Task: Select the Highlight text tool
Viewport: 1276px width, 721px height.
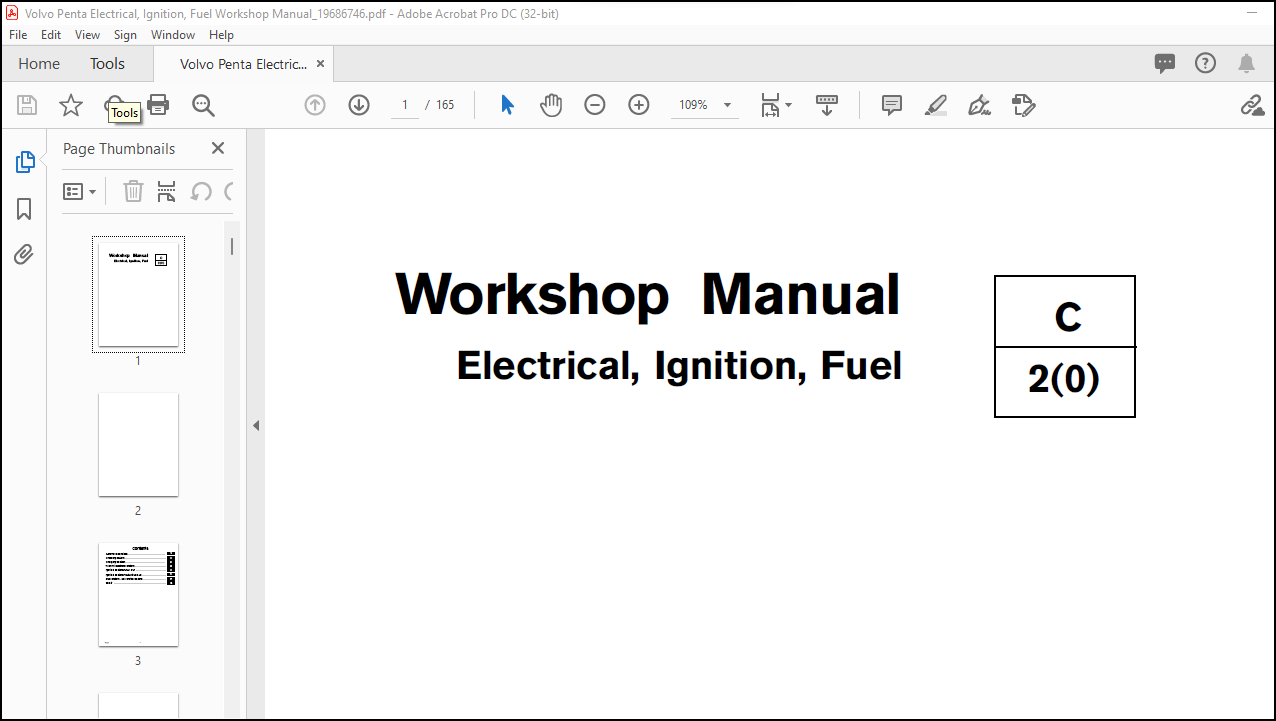Action: click(936, 105)
